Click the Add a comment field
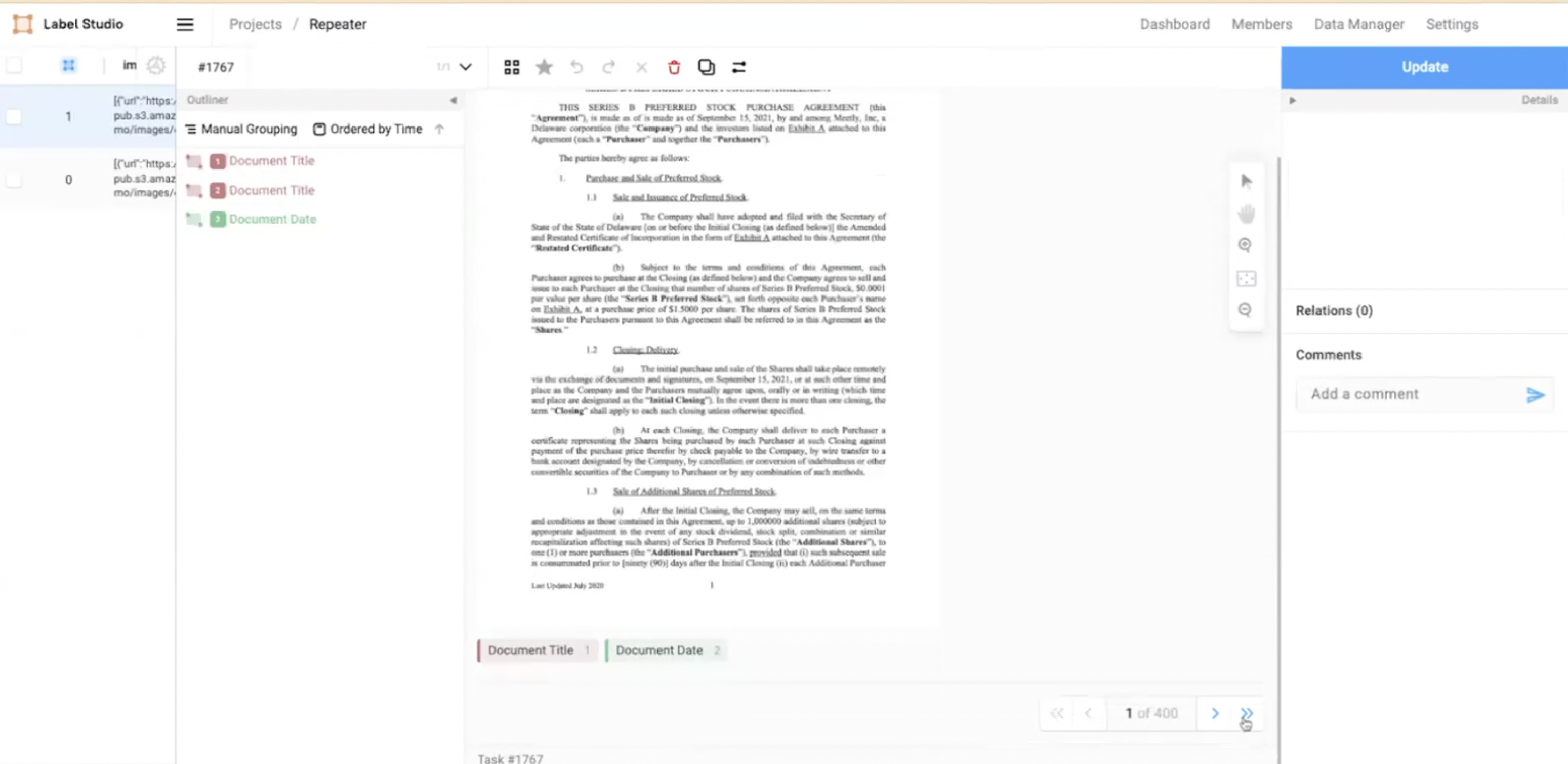Image resolution: width=1568 pixels, height=764 pixels. pos(1410,394)
